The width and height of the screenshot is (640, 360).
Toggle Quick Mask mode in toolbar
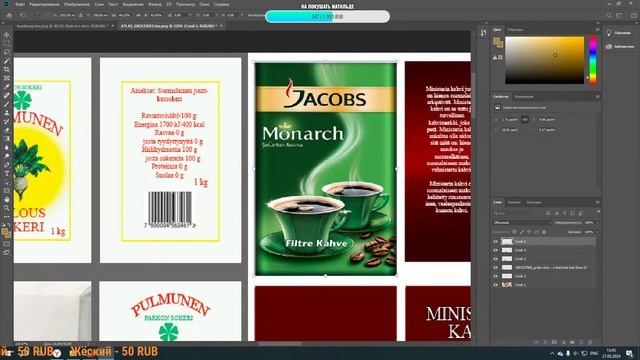pos(7,244)
